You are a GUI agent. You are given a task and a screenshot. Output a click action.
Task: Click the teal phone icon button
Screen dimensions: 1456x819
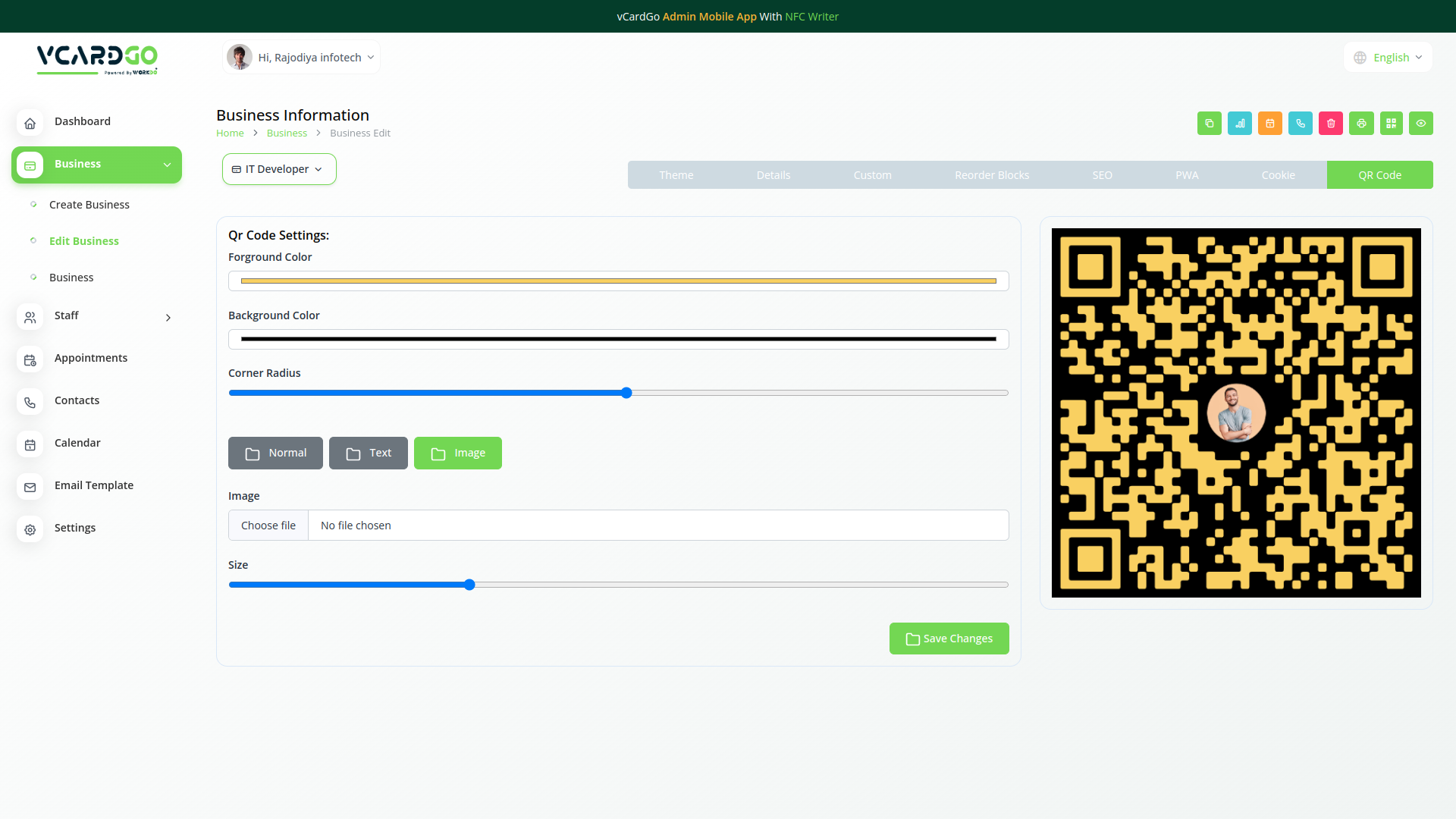1301,124
